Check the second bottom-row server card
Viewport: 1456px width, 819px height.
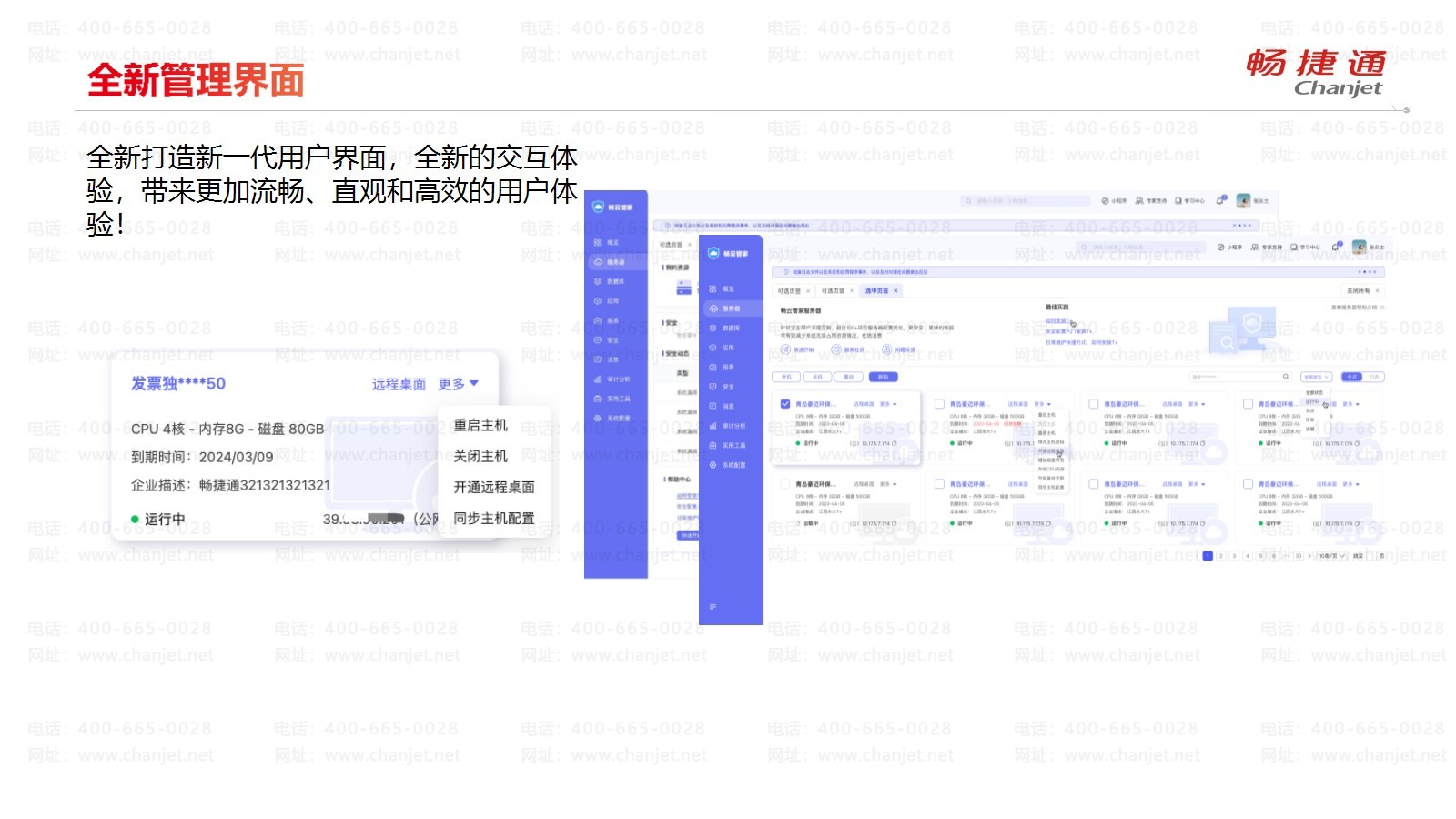point(939,484)
